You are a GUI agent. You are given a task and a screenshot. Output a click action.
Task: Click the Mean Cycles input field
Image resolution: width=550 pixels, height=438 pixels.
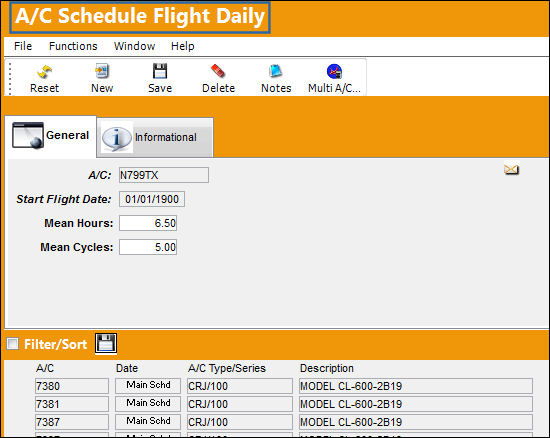(148, 247)
